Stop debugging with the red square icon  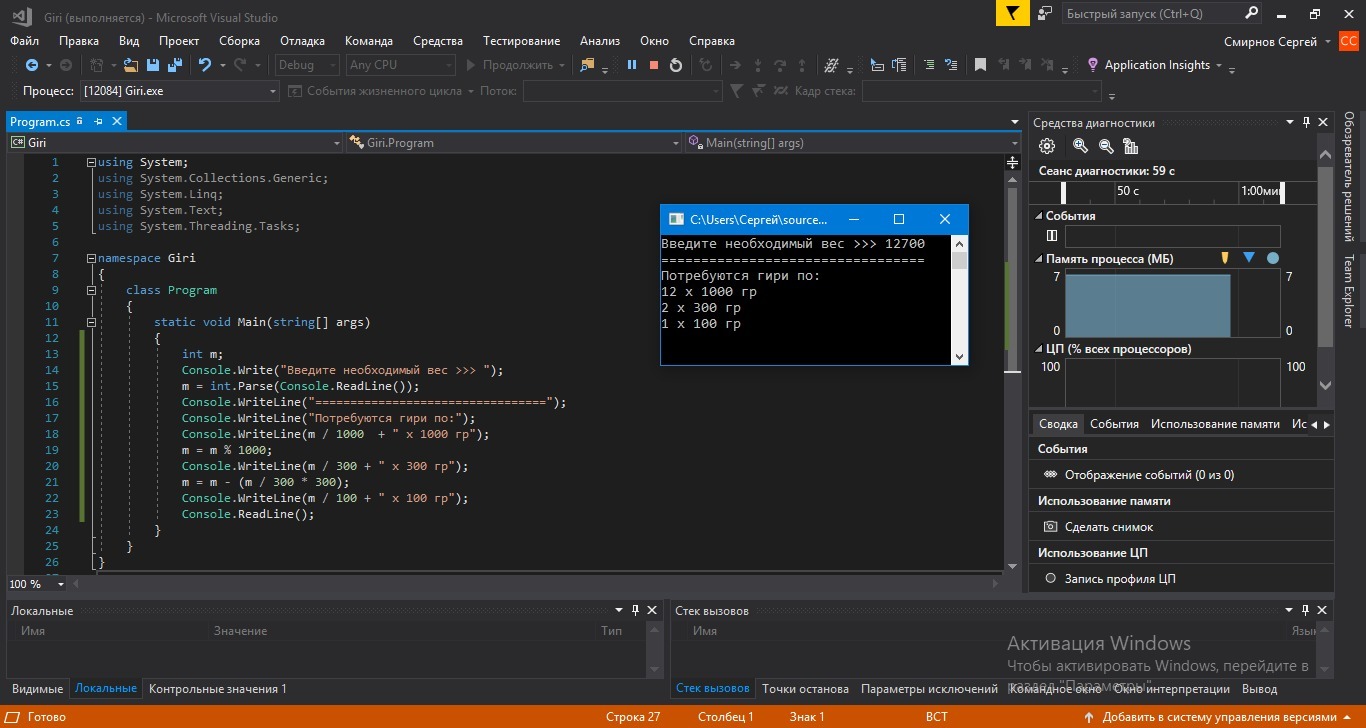pyautogui.click(x=654, y=65)
